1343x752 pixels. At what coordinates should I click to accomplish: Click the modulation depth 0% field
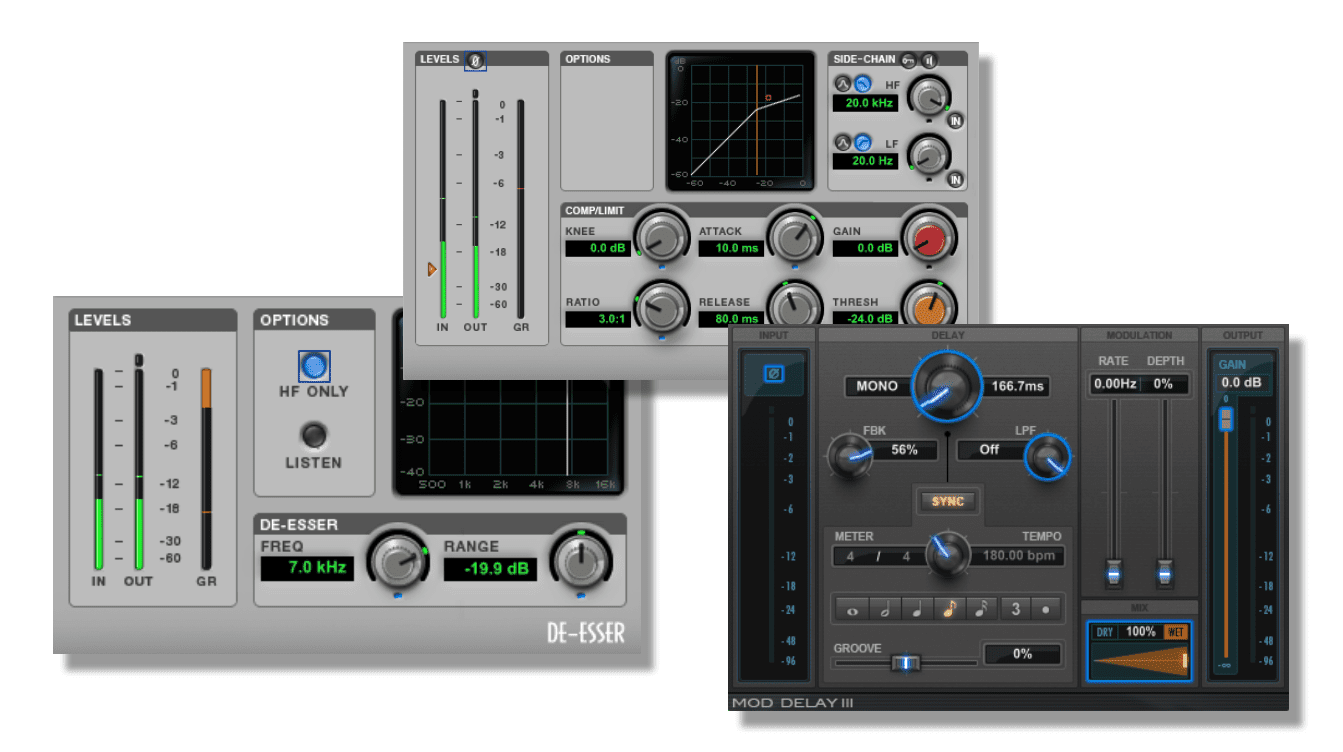point(1164,384)
